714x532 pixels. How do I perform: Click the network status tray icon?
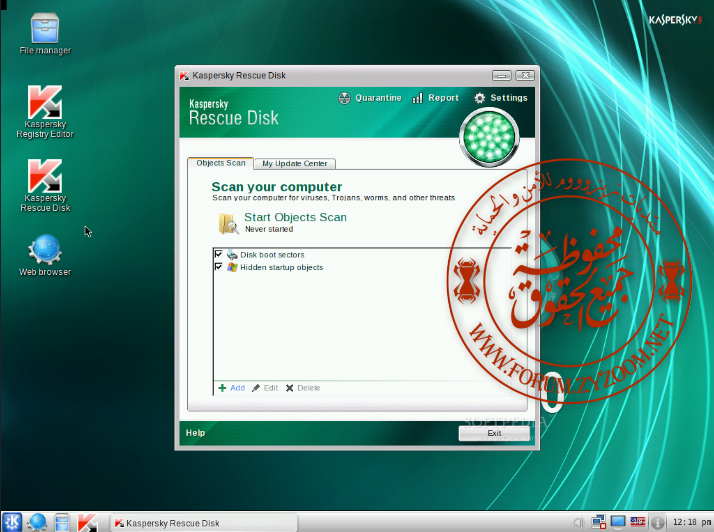(x=598, y=522)
